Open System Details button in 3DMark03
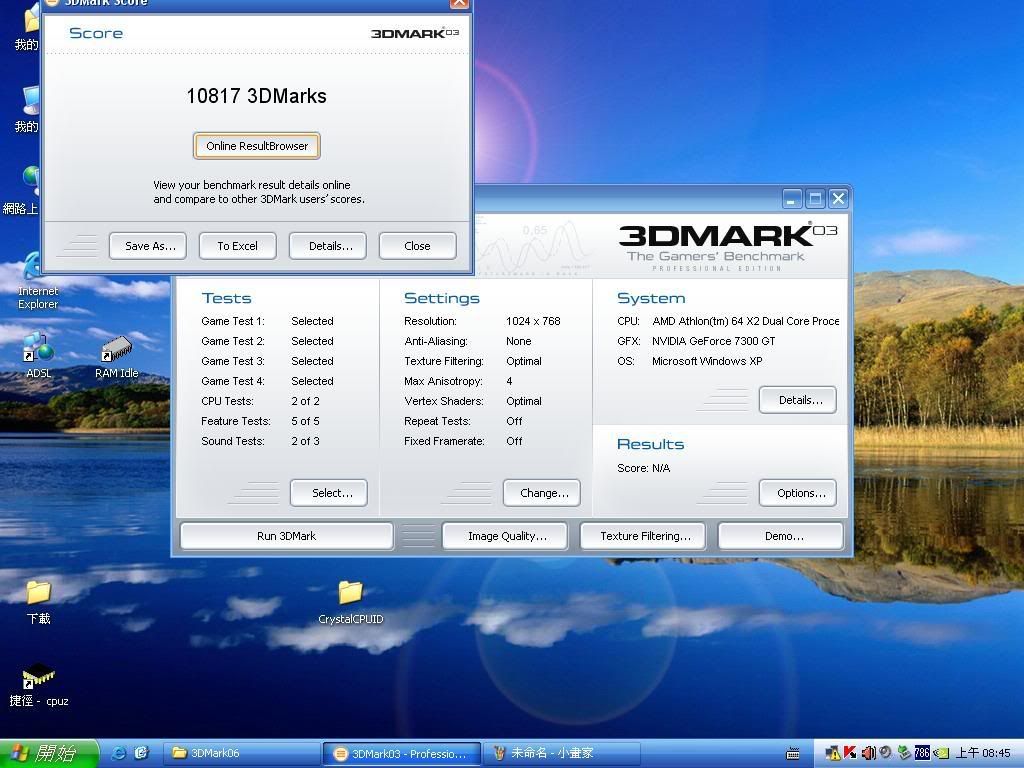 [798, 400]
